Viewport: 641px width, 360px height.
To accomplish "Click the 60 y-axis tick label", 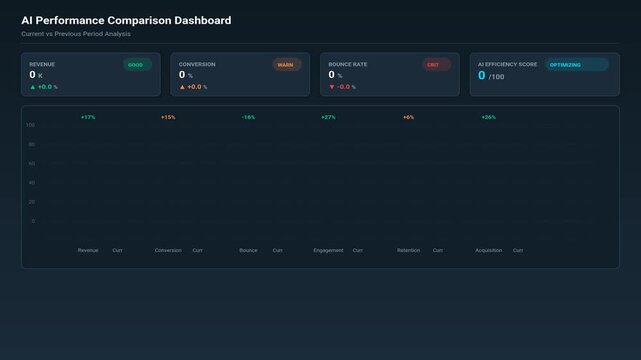I will click(31, 163).
